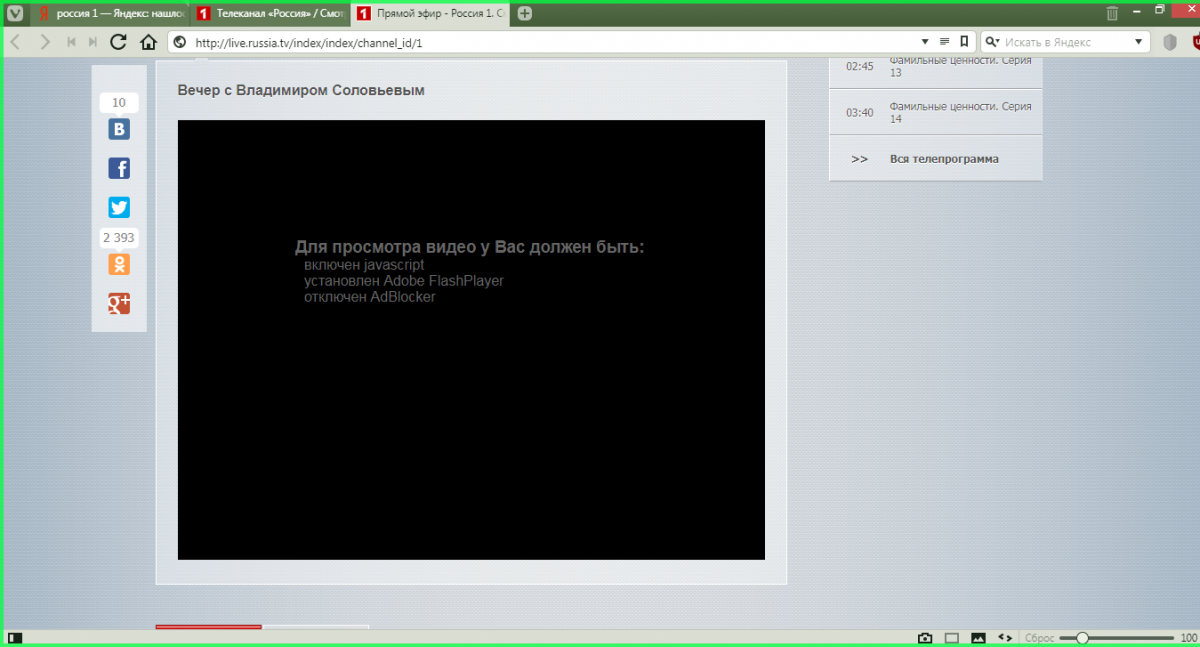Open the closed tabs trash can
The width and height of the screenshot is (1200, 647).
[1112, 14]
